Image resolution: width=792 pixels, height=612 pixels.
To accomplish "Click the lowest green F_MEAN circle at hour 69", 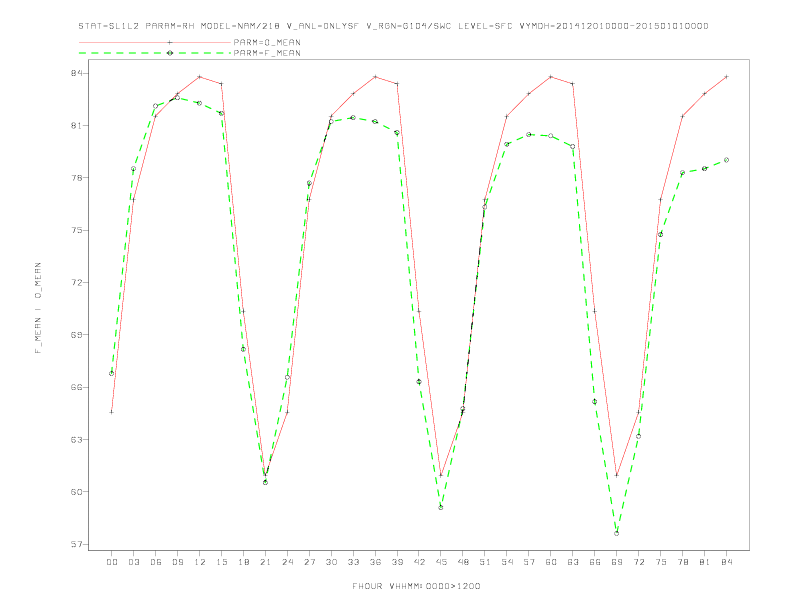I will coord(617,533).
